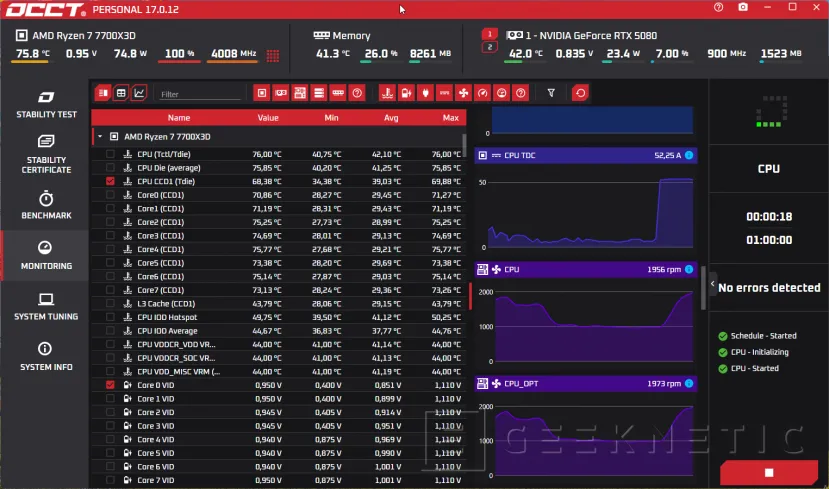Take screenshot with camera icon
The width and height of the screenshot is (829, 489).
pos(743,7)
